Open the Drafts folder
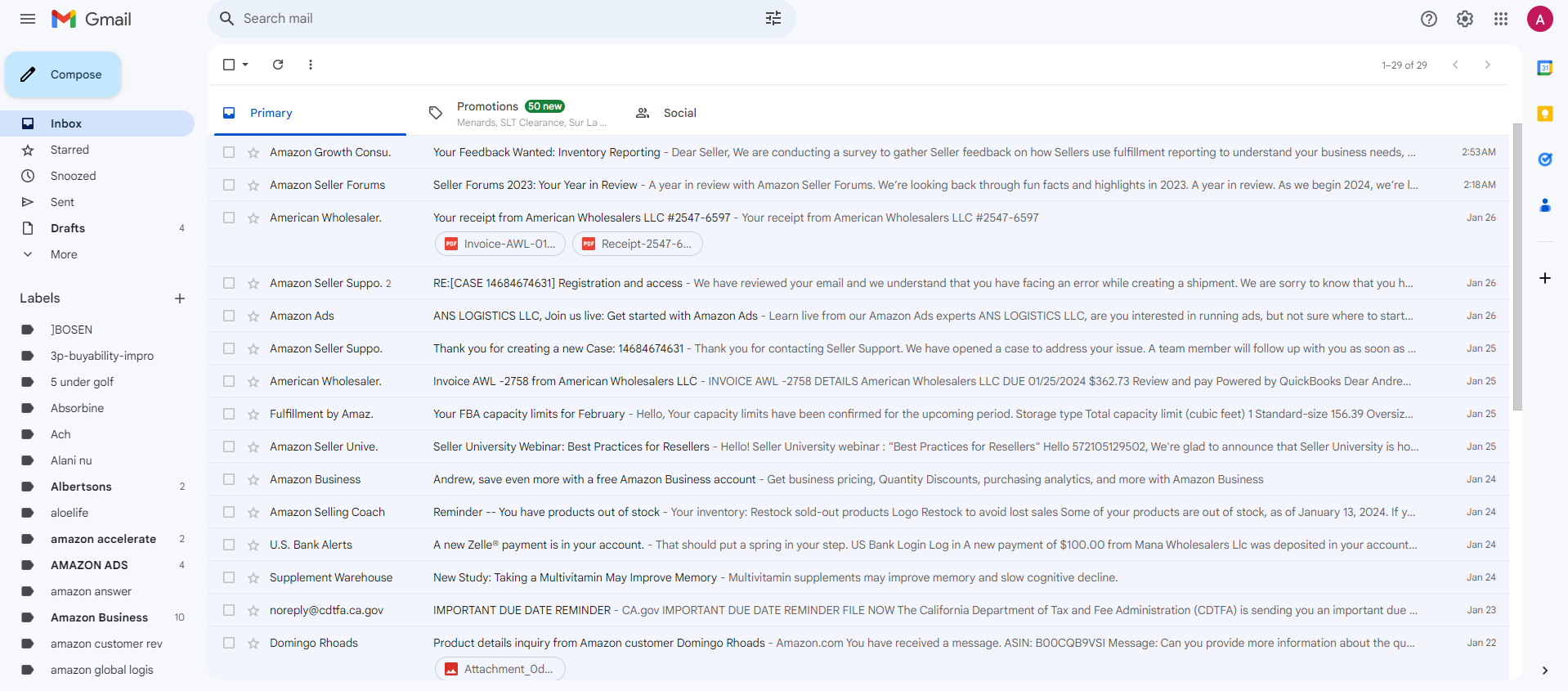Screen dimensions: 1568x691 click(x=97, y=228)
